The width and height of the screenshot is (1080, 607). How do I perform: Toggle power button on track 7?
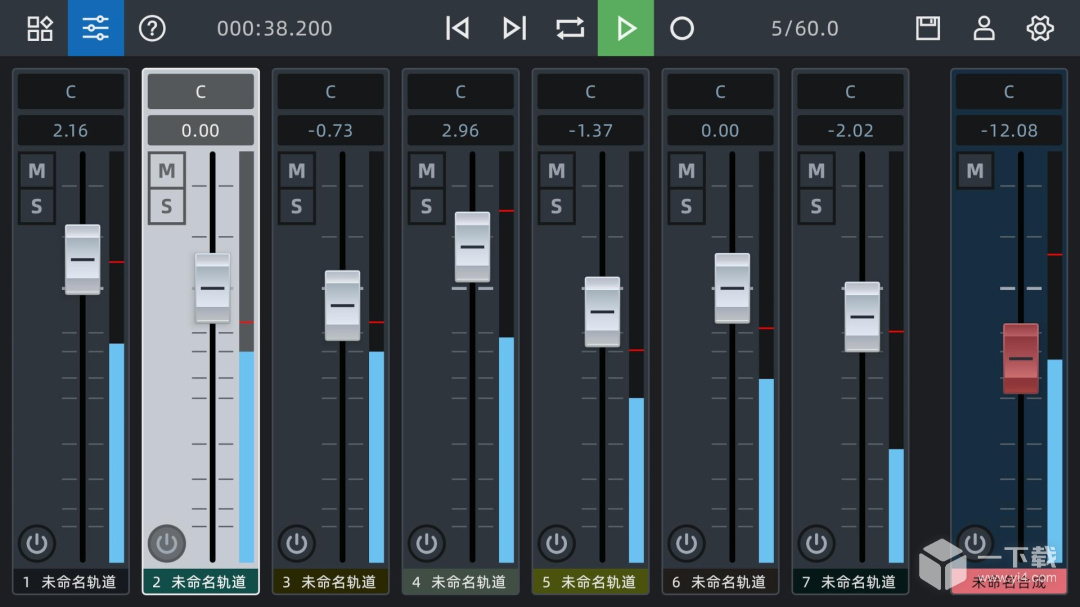[816, 544]
